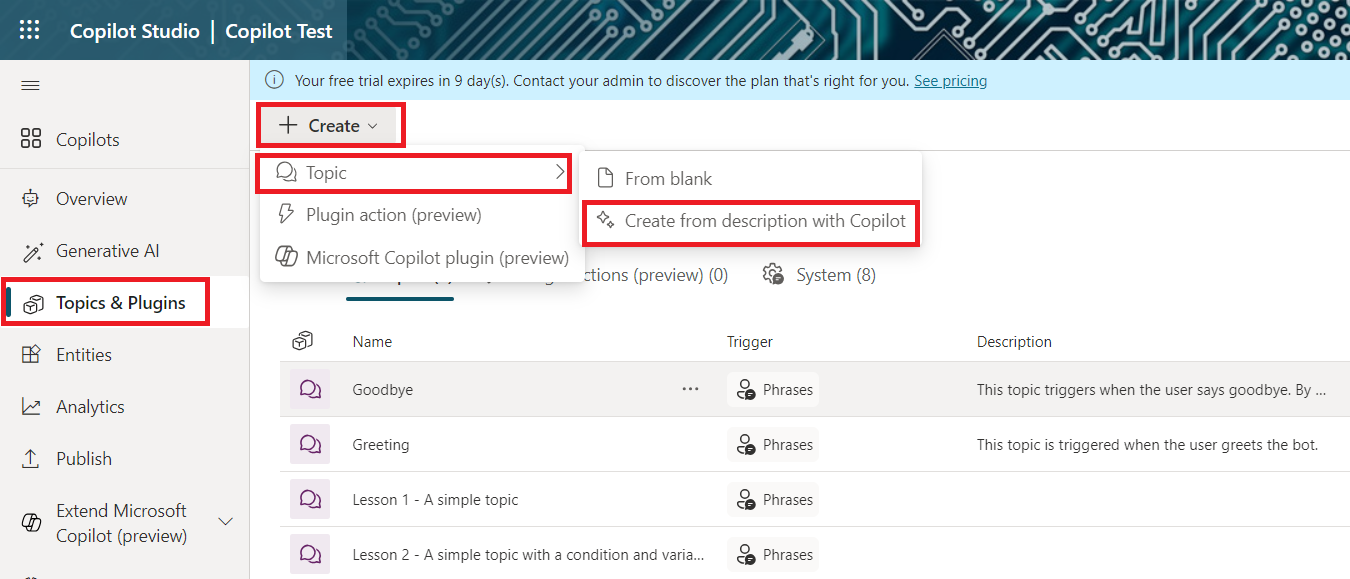Click the See pricing link
Viewport: 1350px width, 579px height.
point(950,81)
